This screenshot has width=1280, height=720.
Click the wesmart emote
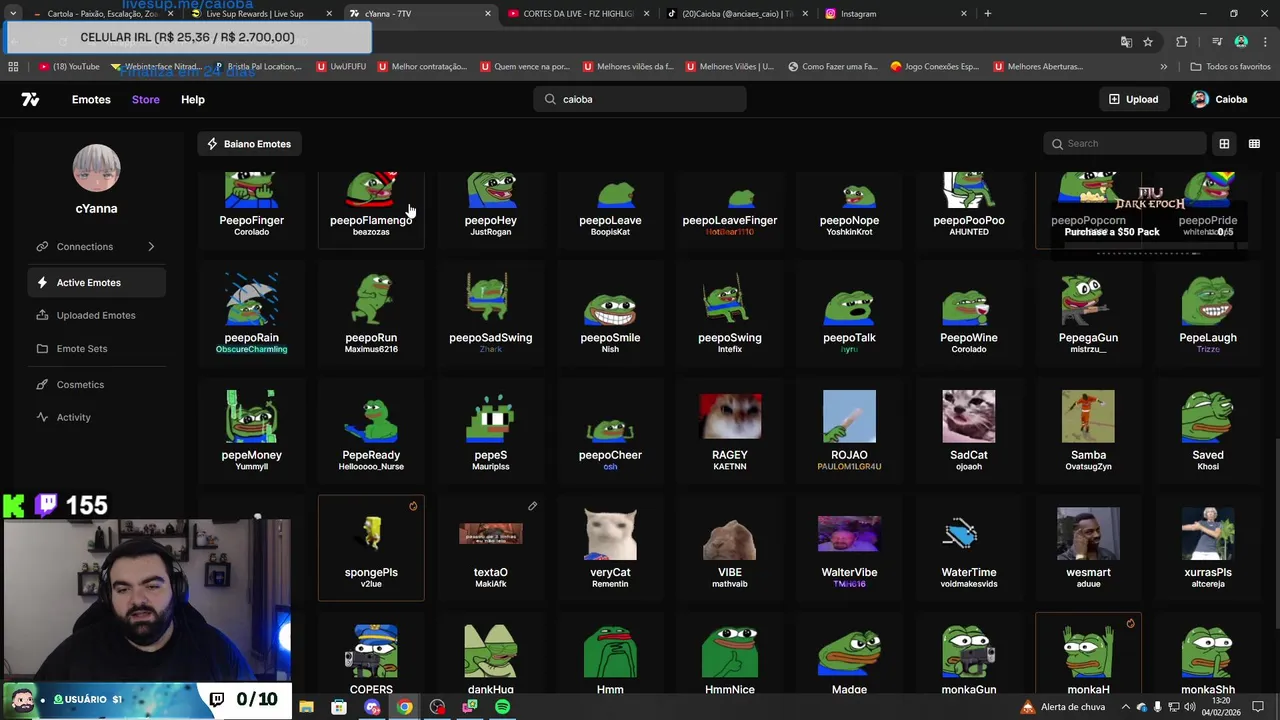point(1088,548)
